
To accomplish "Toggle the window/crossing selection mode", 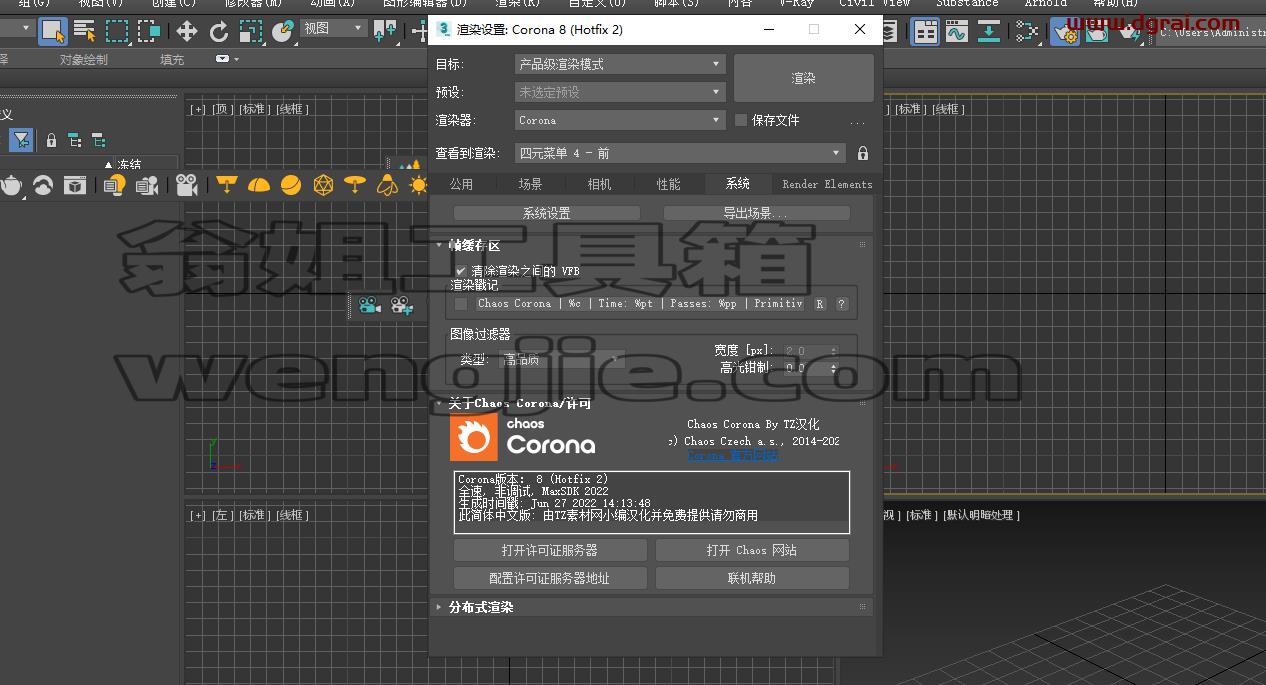I will pyautogui.click(x=150, y=31).
